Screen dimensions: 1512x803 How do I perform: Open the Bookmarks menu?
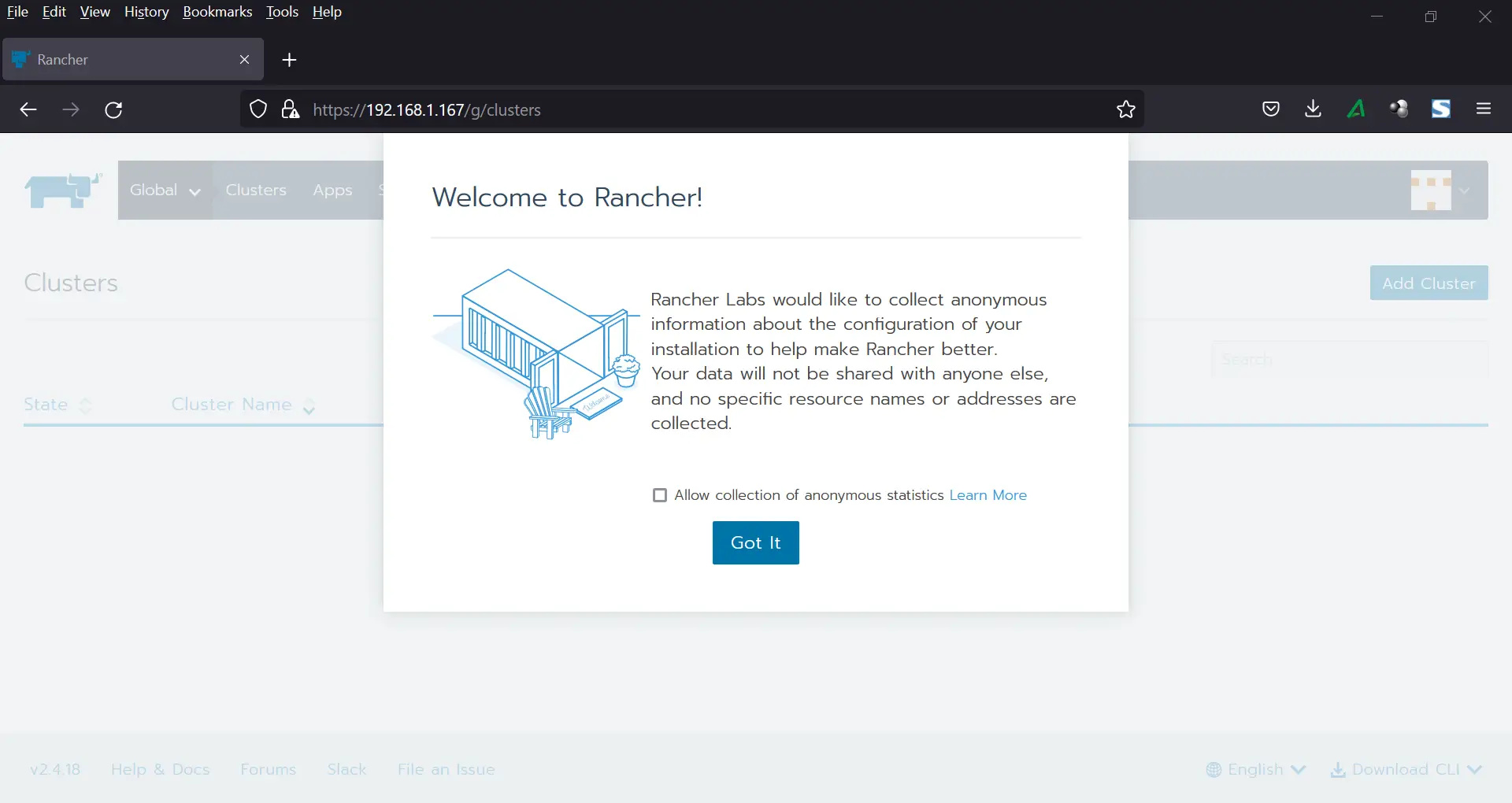217,12
